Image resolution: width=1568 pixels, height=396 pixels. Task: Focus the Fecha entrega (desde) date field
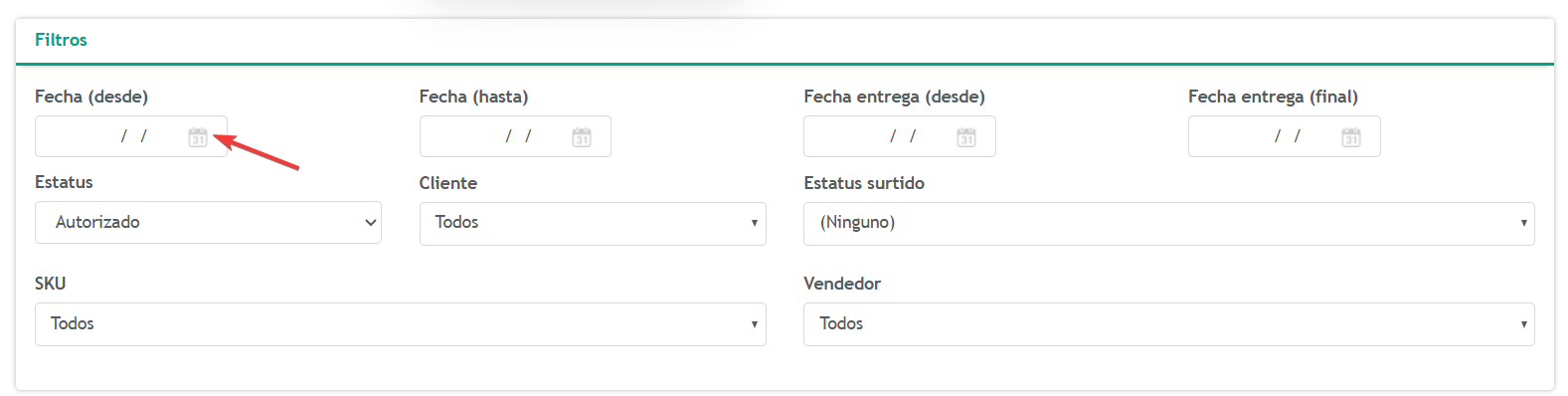click(x=900, y=136)
